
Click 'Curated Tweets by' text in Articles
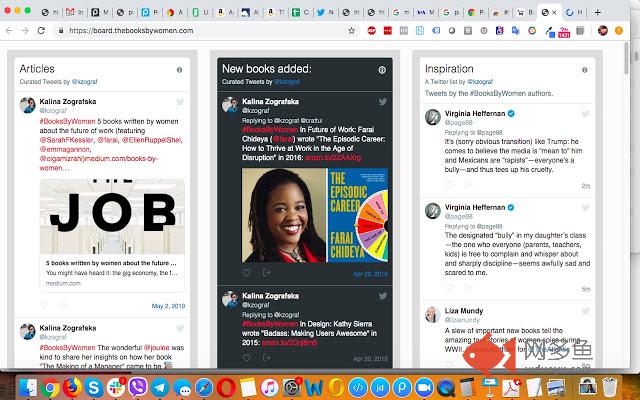(44, 82)
